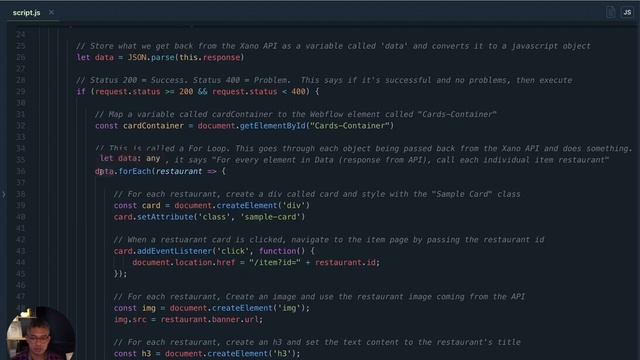Viewport: 640px width, 360px height.
Task: Click the 'getElementById' method call
Action: pyautogui.click(x=272, y=126)
